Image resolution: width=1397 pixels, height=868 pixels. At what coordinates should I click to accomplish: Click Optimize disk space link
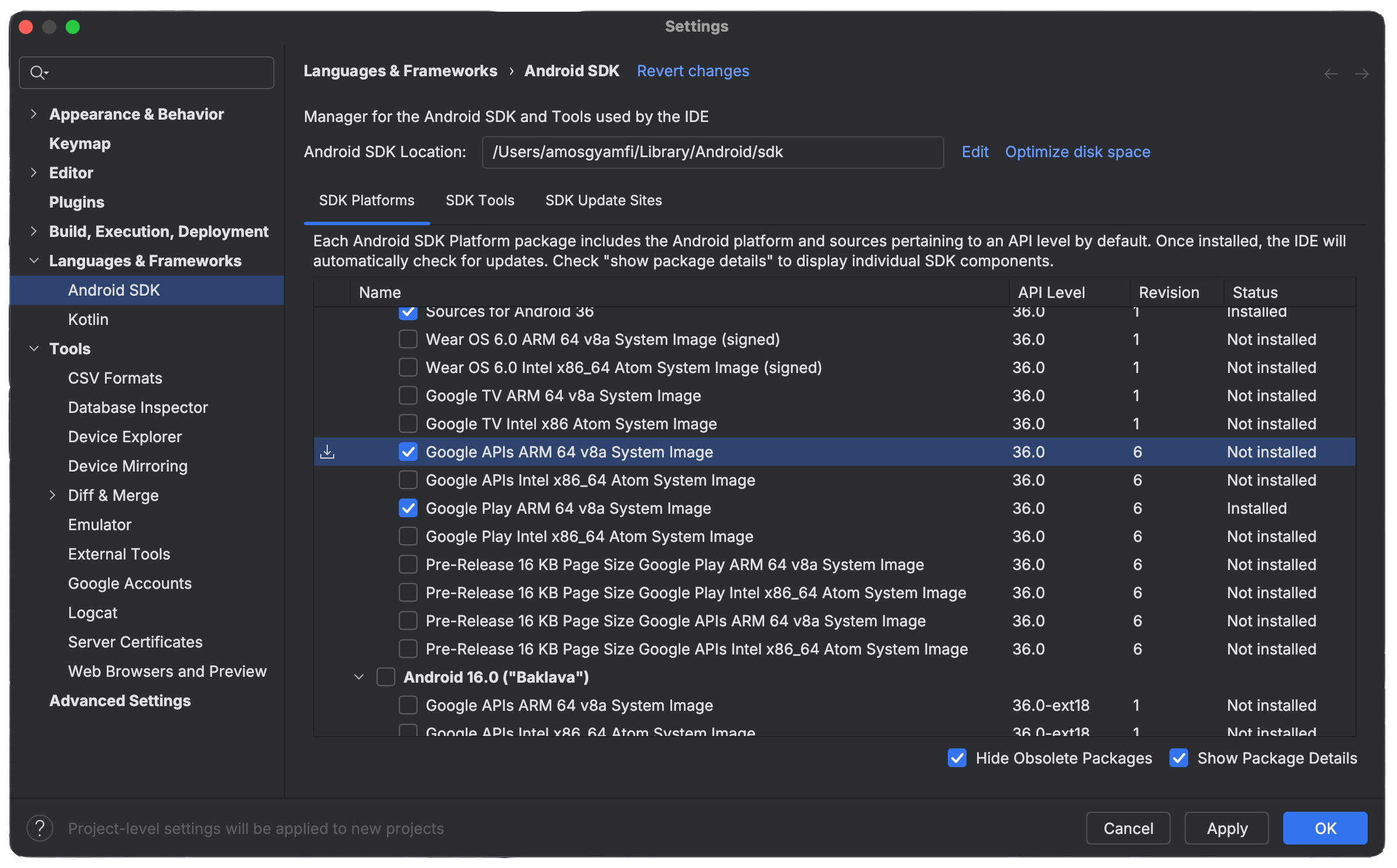click(x=1077, y=152)
